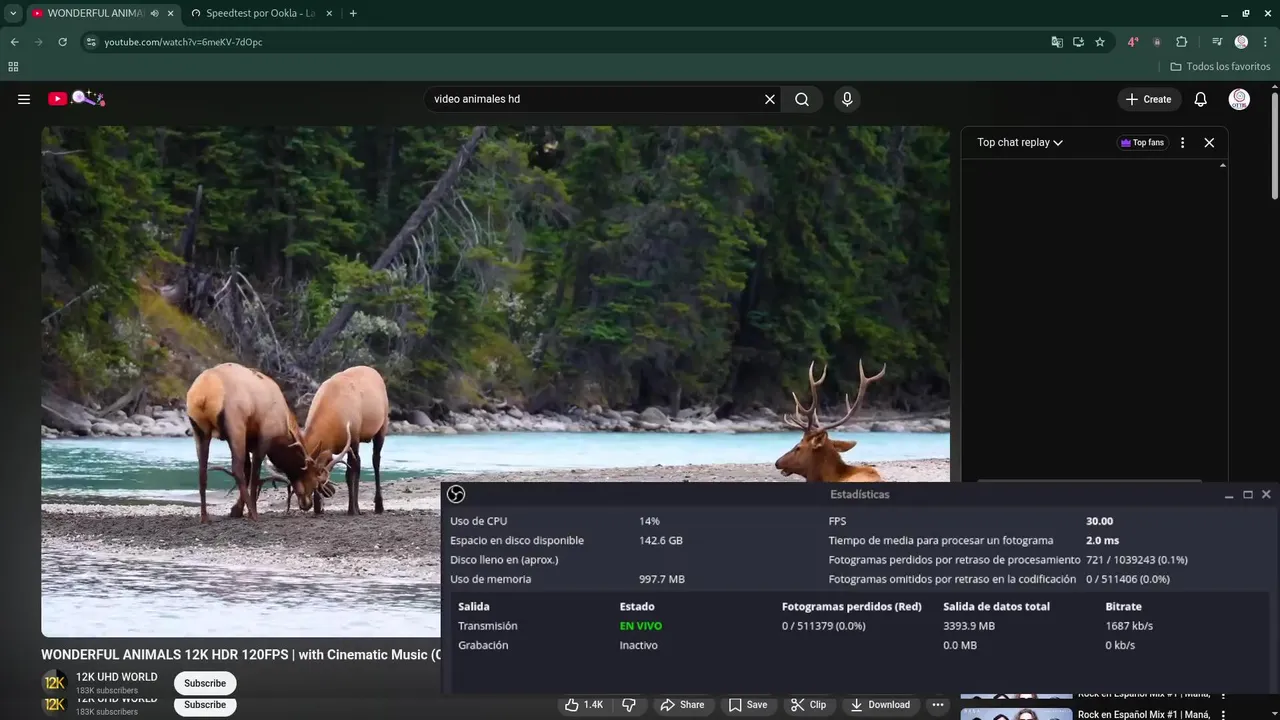1280x720 pixels.
Task: Click the total data output 3393.9 MB
Action: point(969,626)
